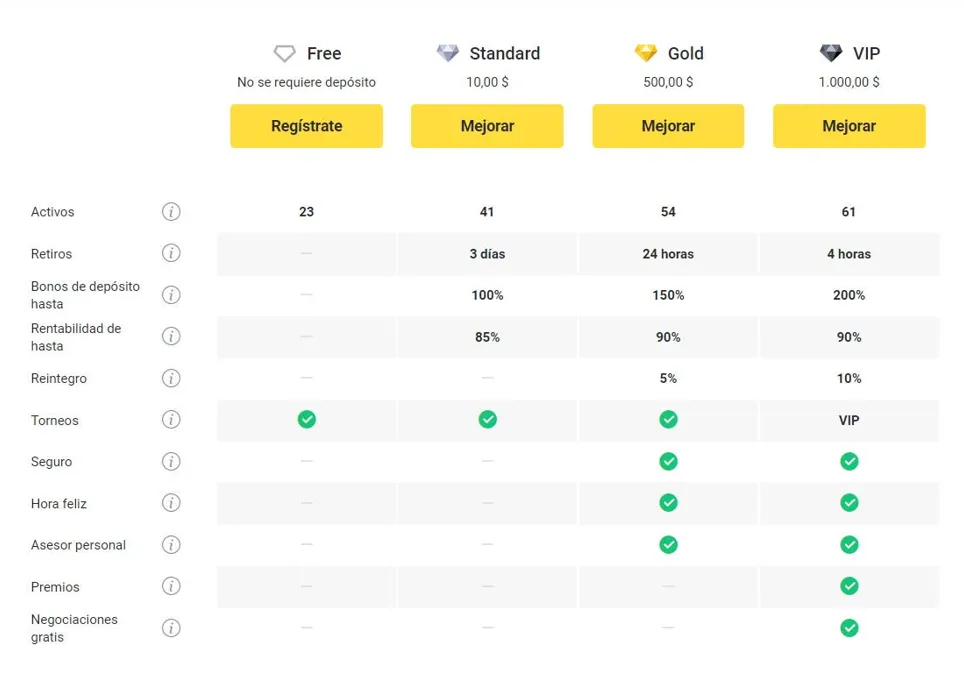Click the info icon next to Seguro

click(171, 461)
